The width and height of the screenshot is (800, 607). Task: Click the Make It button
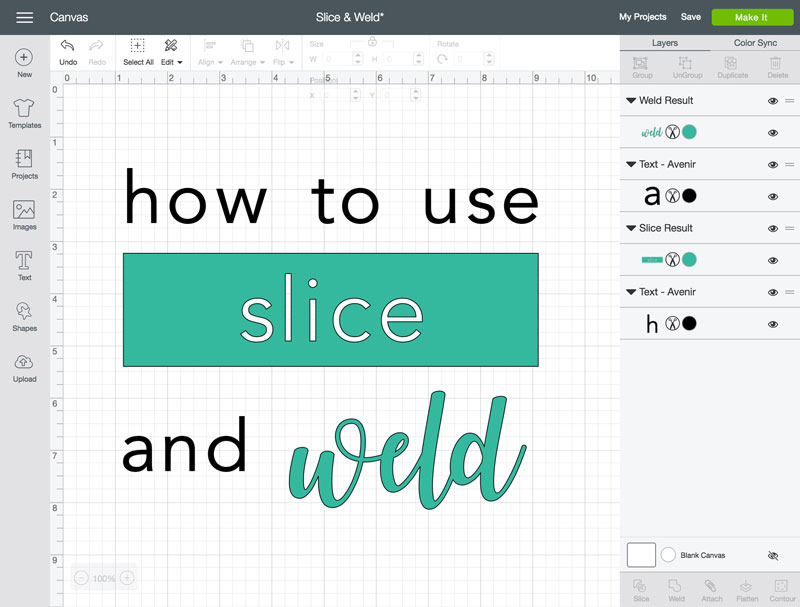point(751,17)
